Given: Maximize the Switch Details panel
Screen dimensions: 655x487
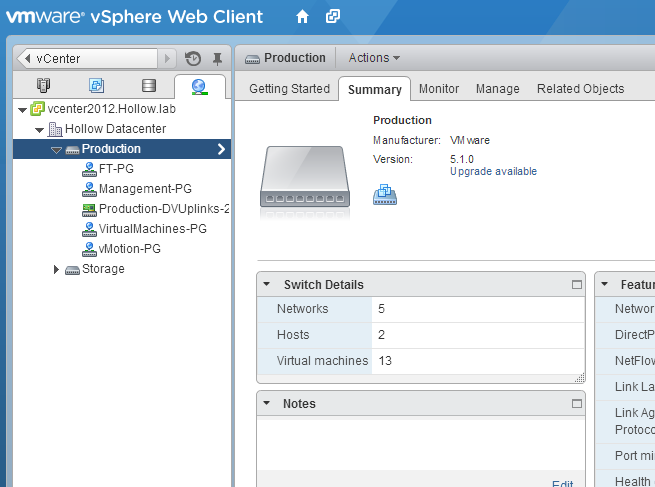Looking at the screenshot, I should point(576,285).
